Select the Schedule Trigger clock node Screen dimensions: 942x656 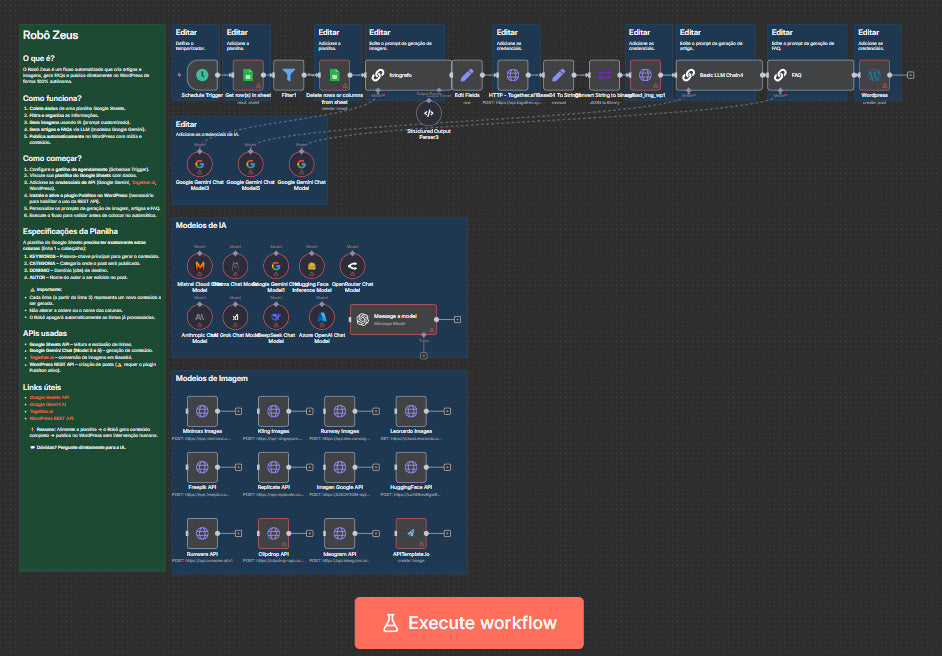[x=203, y=75]
